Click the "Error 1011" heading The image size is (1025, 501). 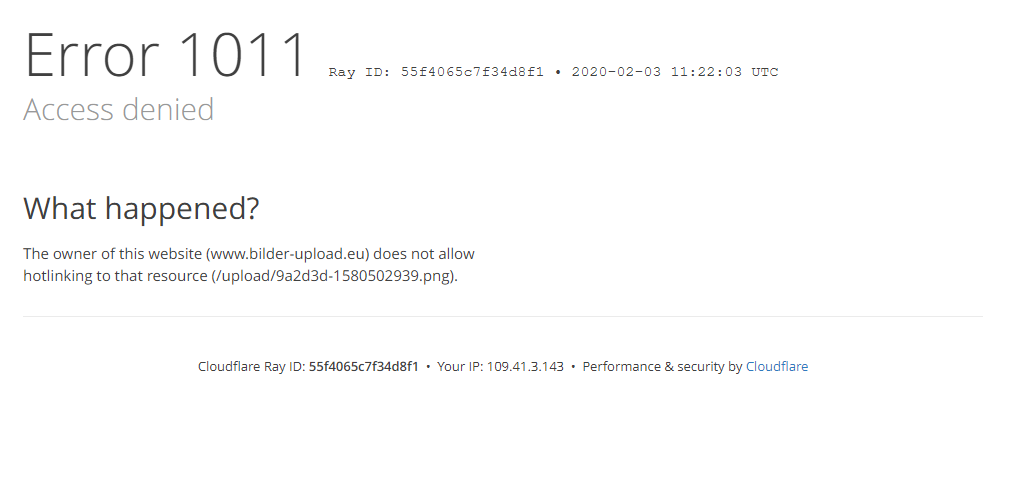click(x=166, y=56)
